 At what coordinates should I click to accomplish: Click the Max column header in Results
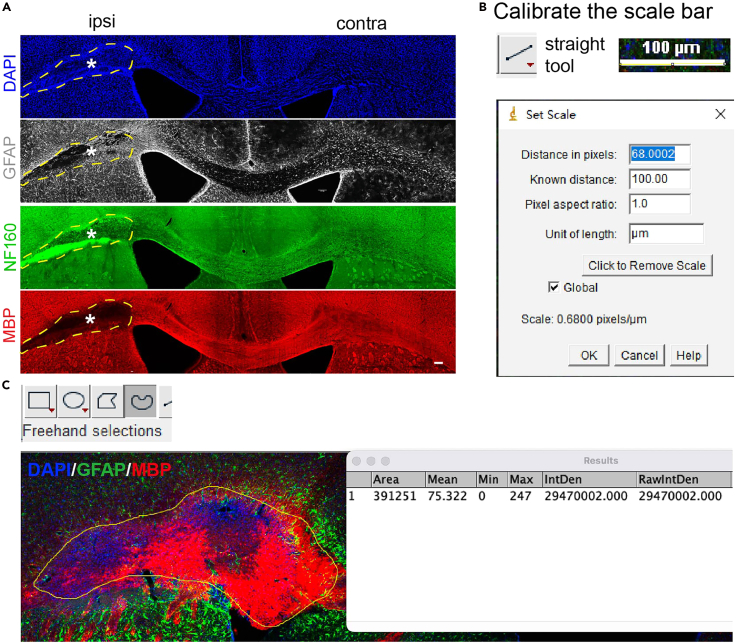525,479
